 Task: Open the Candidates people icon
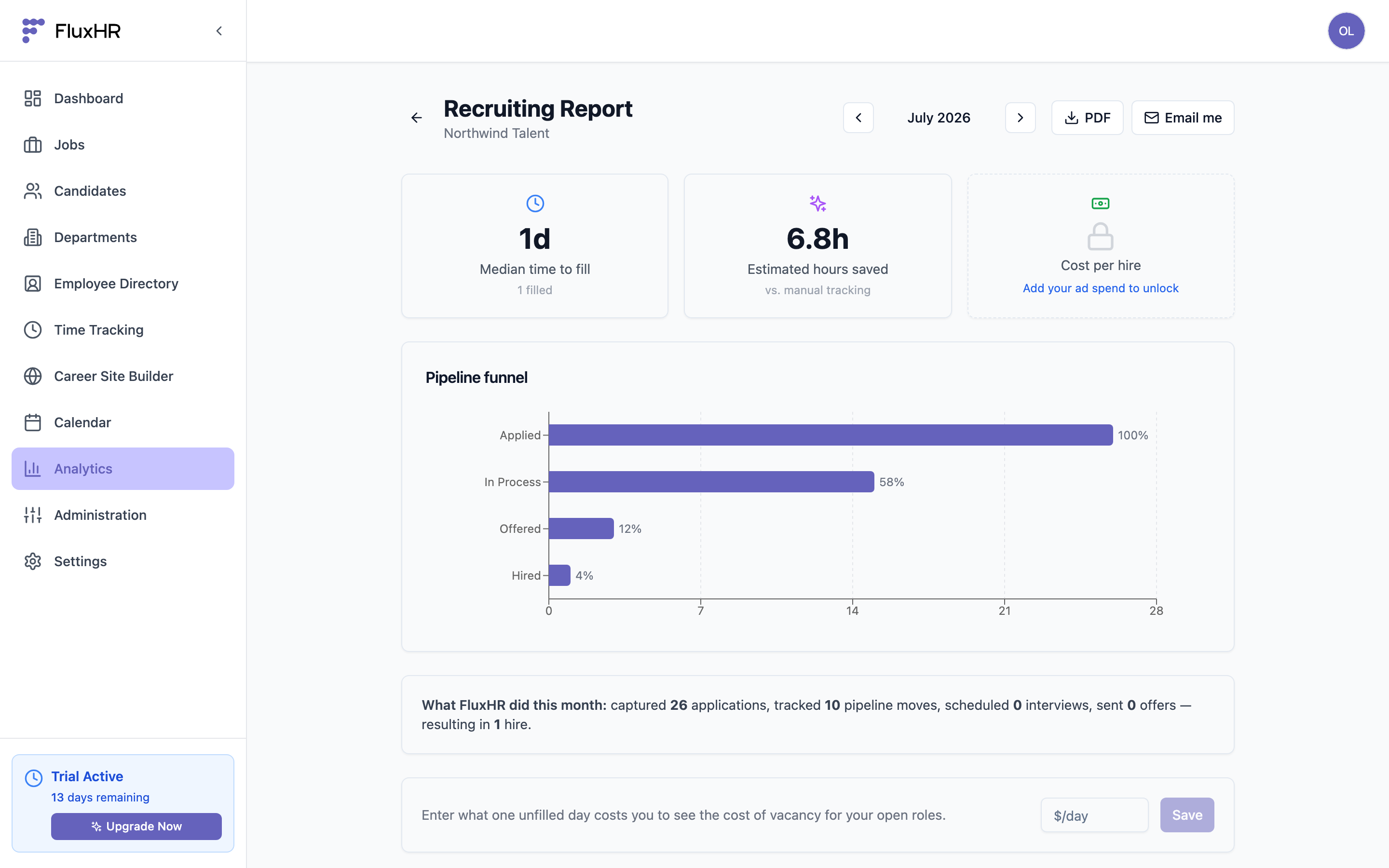(x=33, y=191)
